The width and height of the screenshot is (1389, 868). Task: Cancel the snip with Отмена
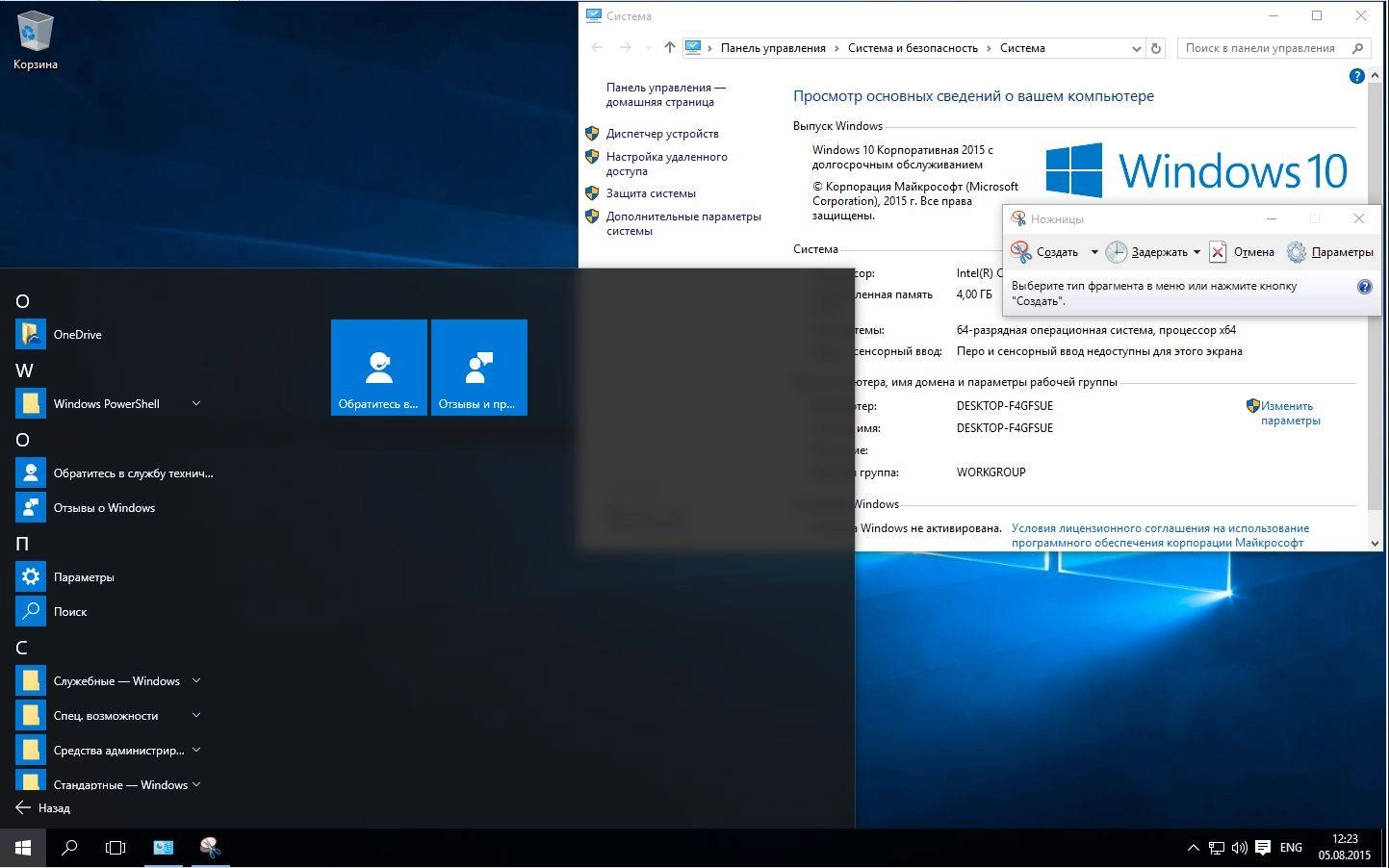(x=1242, y=252)
